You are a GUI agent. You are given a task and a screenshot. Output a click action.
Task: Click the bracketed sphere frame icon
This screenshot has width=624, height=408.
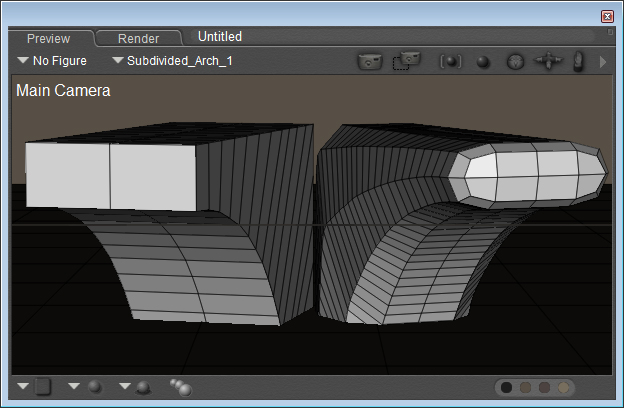(x=451, y=61)
